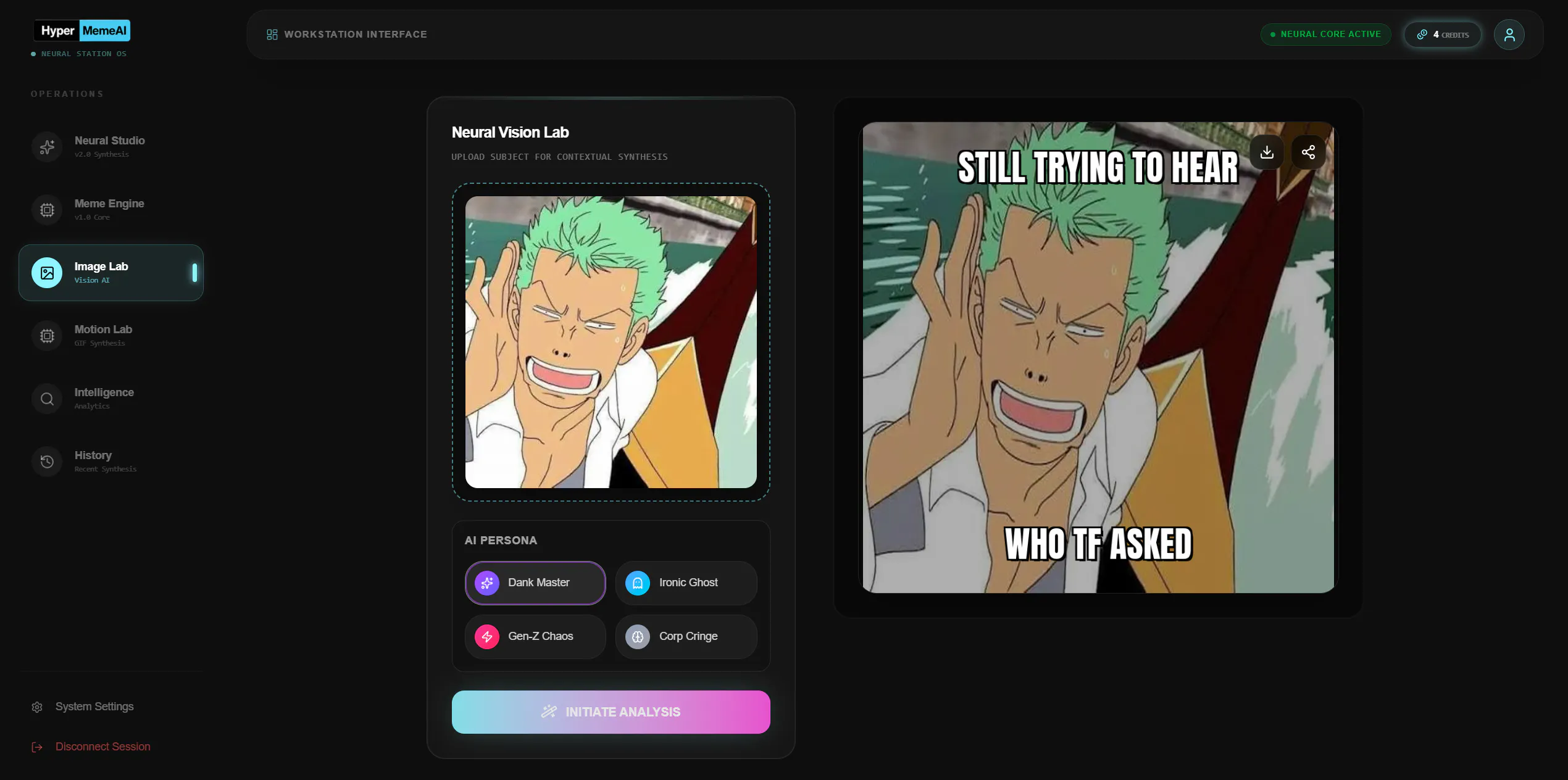The image size is (1568, 780).
Task: Click the Neural Core Active status pill
Action: point(1325,35)
